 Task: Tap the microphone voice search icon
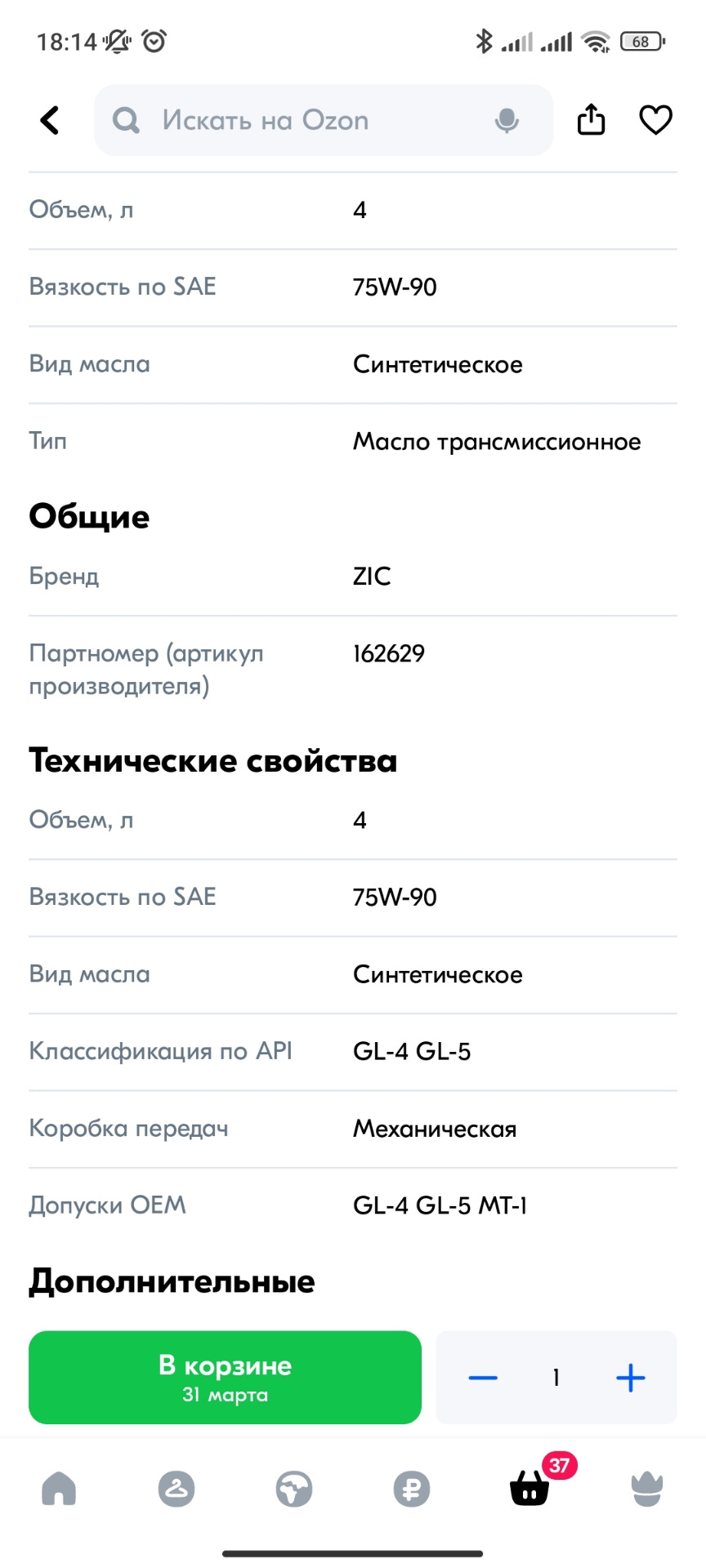(x=507, y=121)
